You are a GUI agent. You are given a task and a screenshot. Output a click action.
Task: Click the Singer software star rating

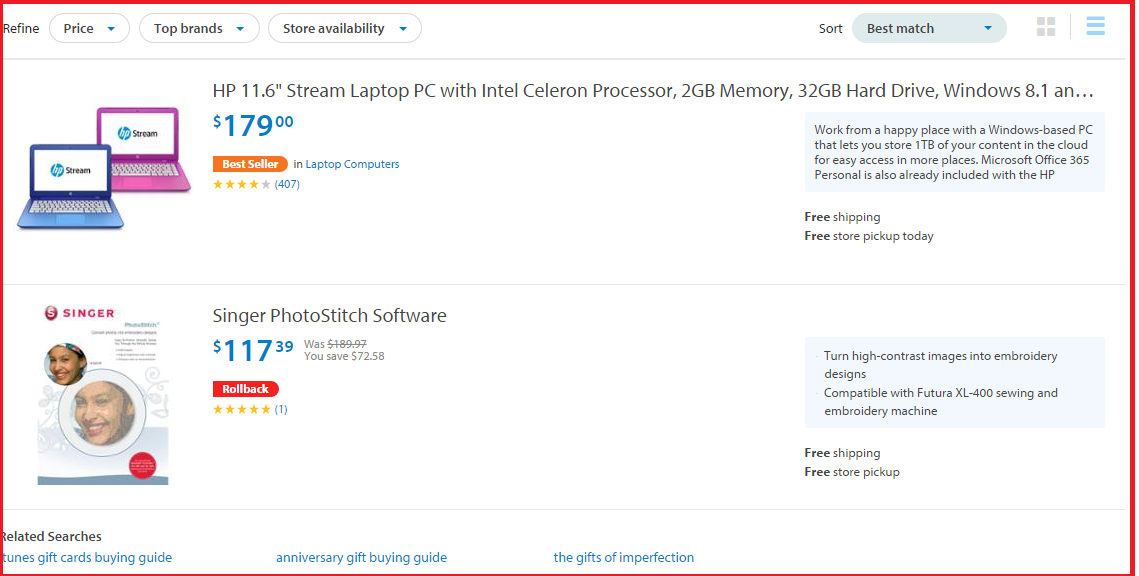[x=242, y=409]
